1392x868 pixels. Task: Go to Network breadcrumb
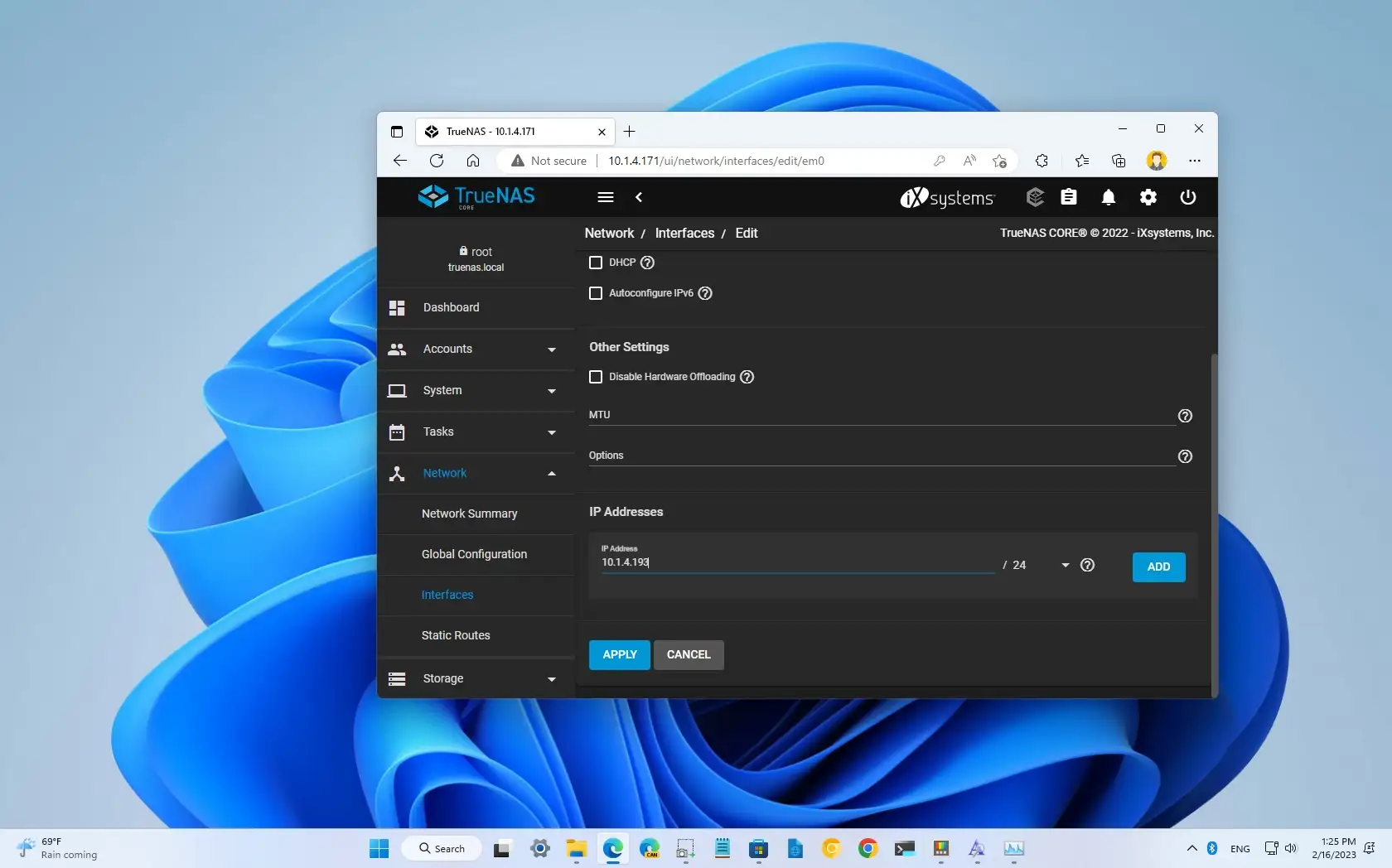coord(609,234)
